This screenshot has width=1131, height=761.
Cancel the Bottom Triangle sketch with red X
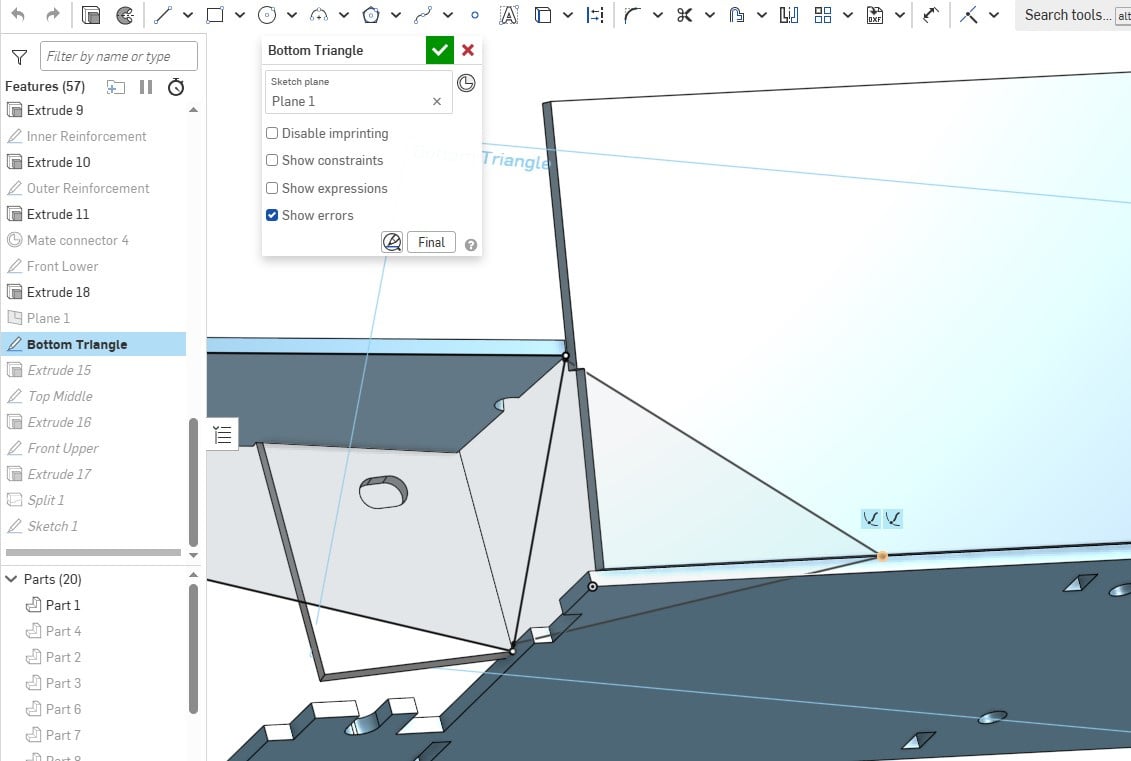pyautogui.click(x=468, y=50)
